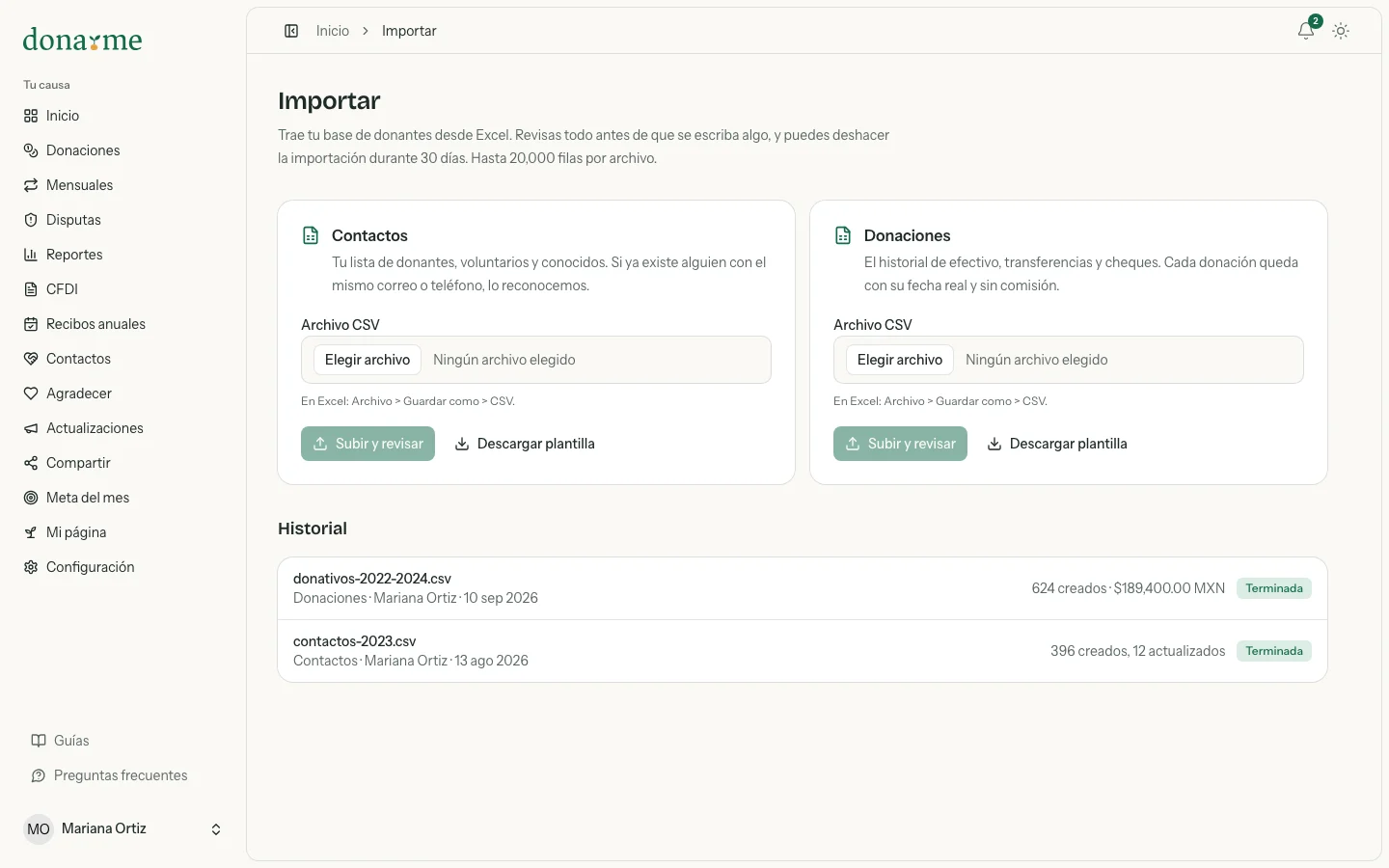1389x868 pixels.
Task: Open Reportes from the sidebar
Action: [x=123, y=255]
